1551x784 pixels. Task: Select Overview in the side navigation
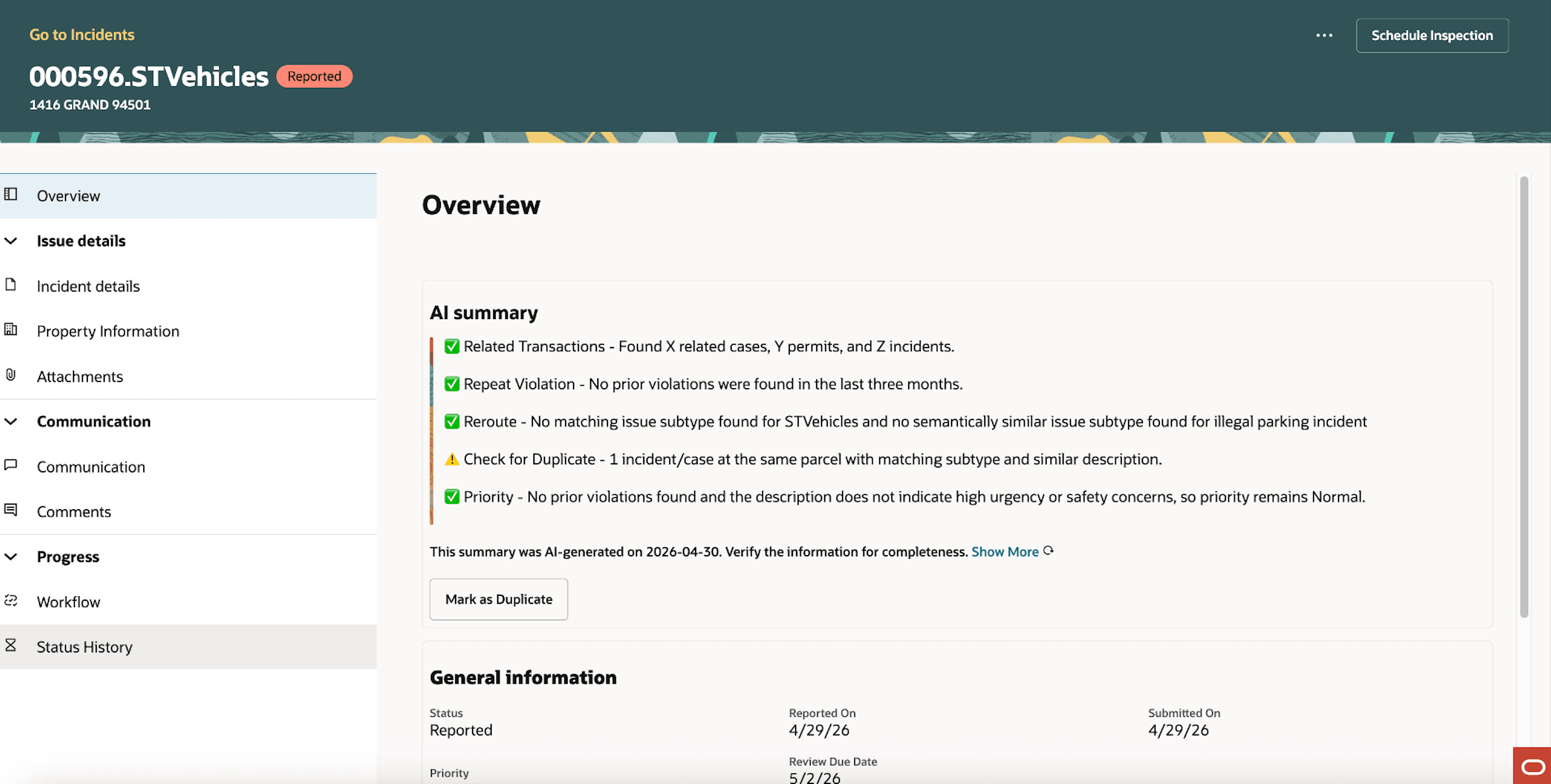click(x=188, y=196)
